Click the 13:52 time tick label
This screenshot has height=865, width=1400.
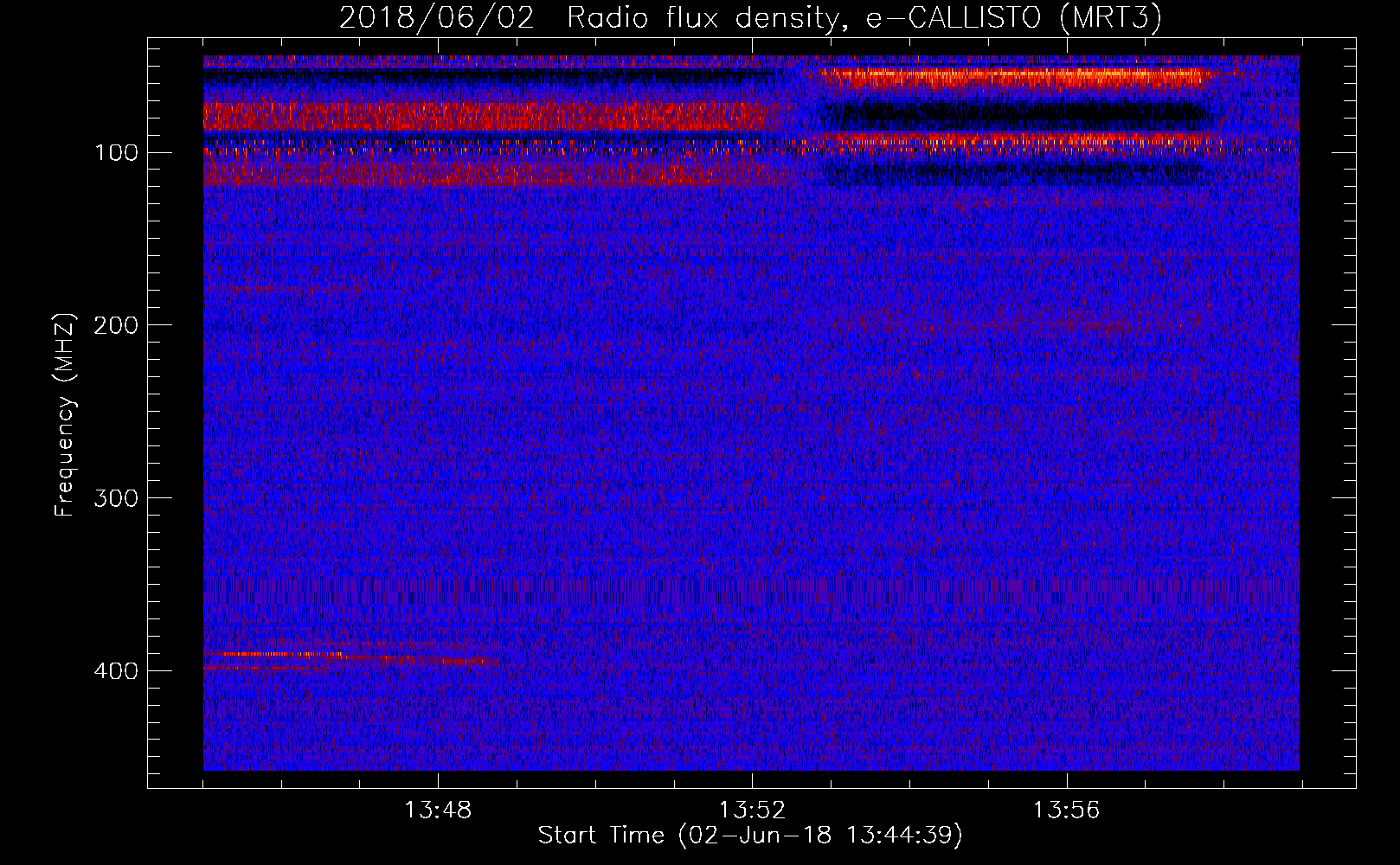point(753,811)
